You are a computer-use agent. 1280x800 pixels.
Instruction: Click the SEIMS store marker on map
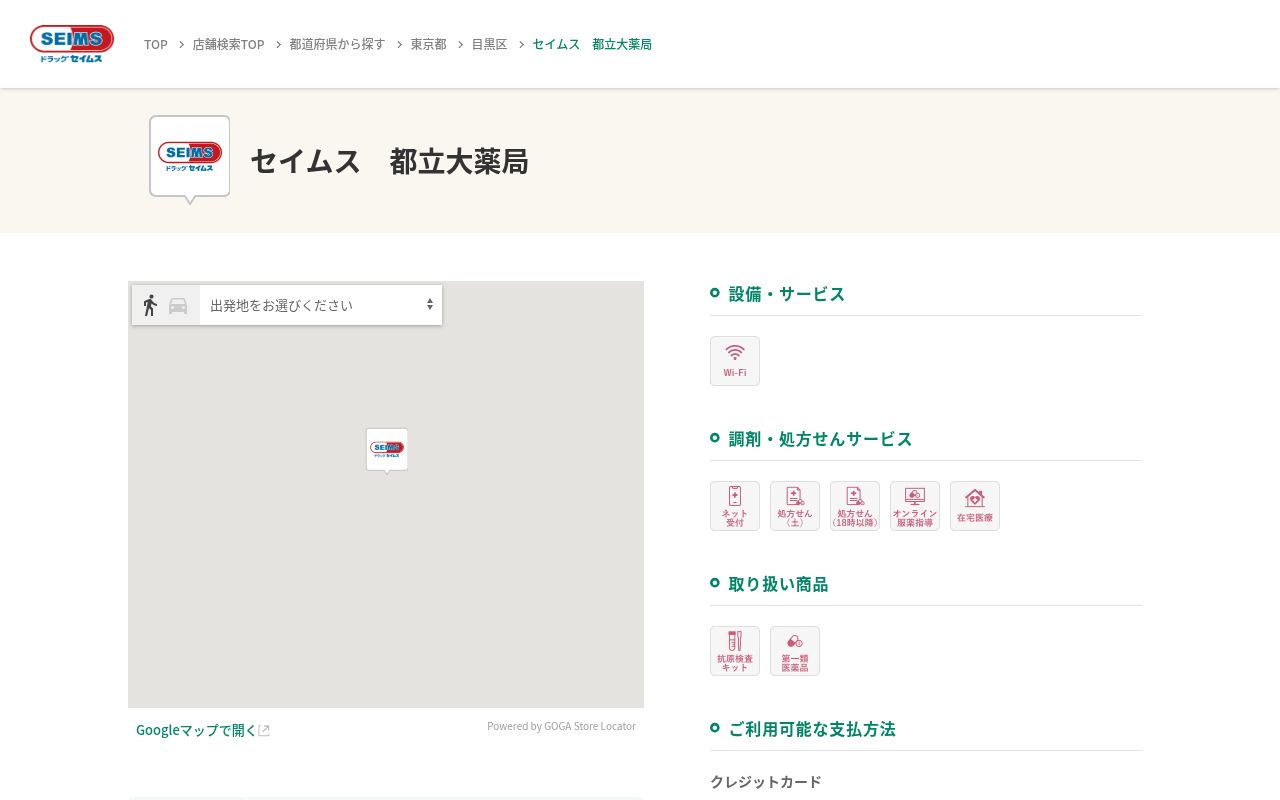pyautogui.click(x=387, y=450)
